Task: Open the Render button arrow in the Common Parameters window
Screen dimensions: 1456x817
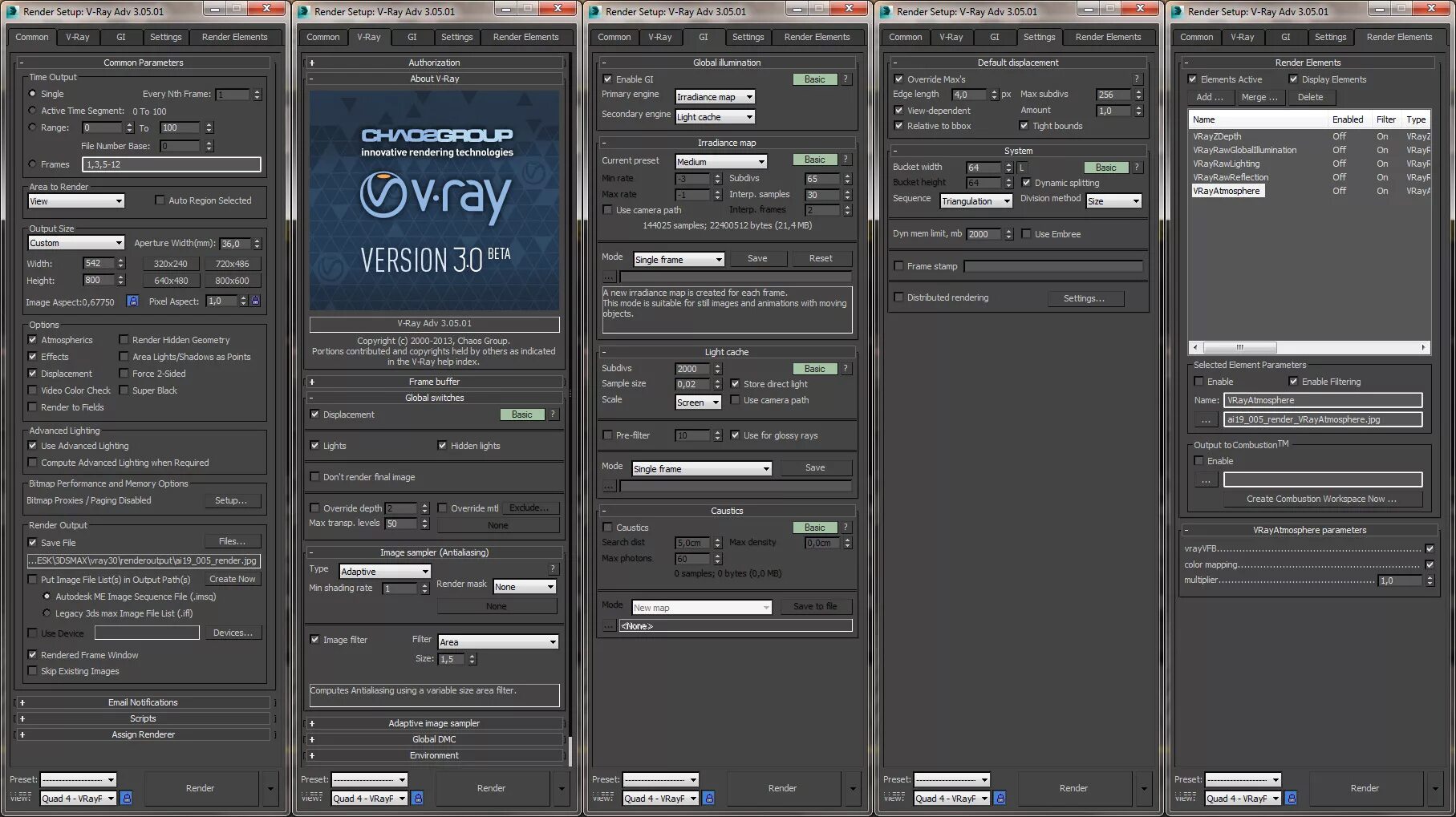Action: pos(270,789)
